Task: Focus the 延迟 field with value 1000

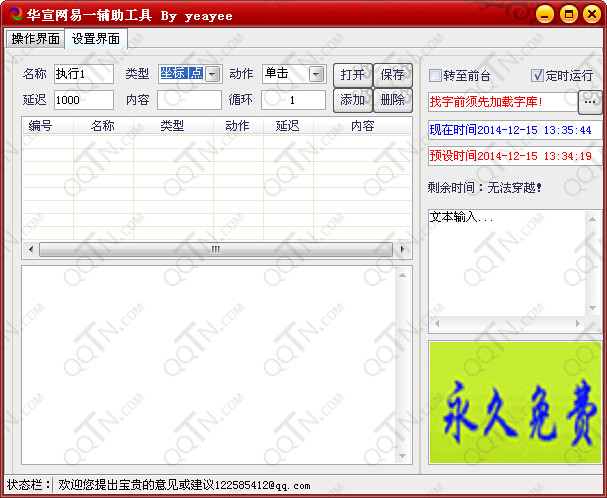Action: [83, 100]
